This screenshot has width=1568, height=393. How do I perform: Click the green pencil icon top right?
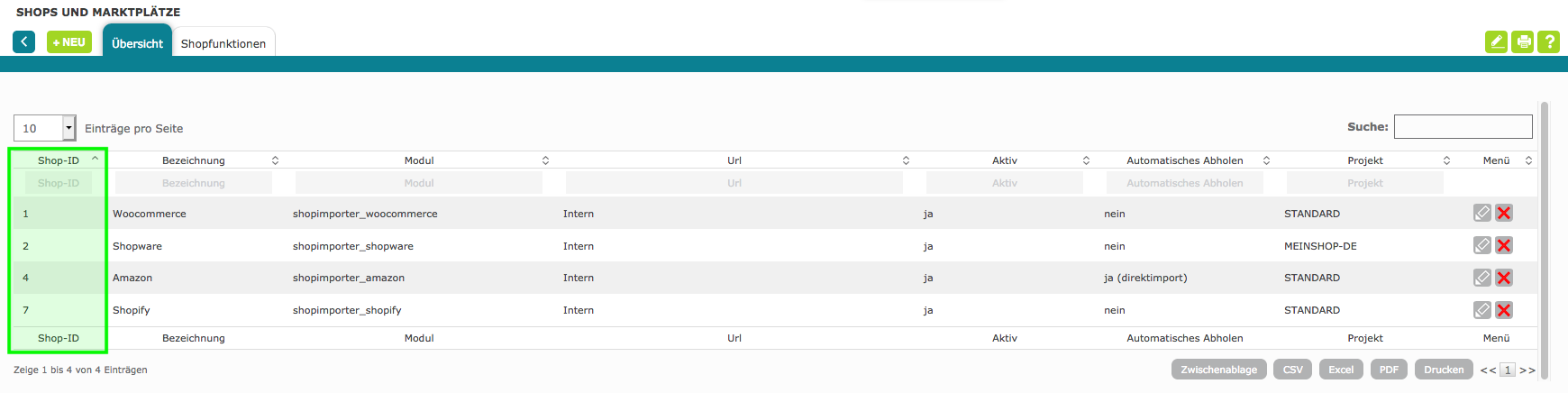[1496, 41]
